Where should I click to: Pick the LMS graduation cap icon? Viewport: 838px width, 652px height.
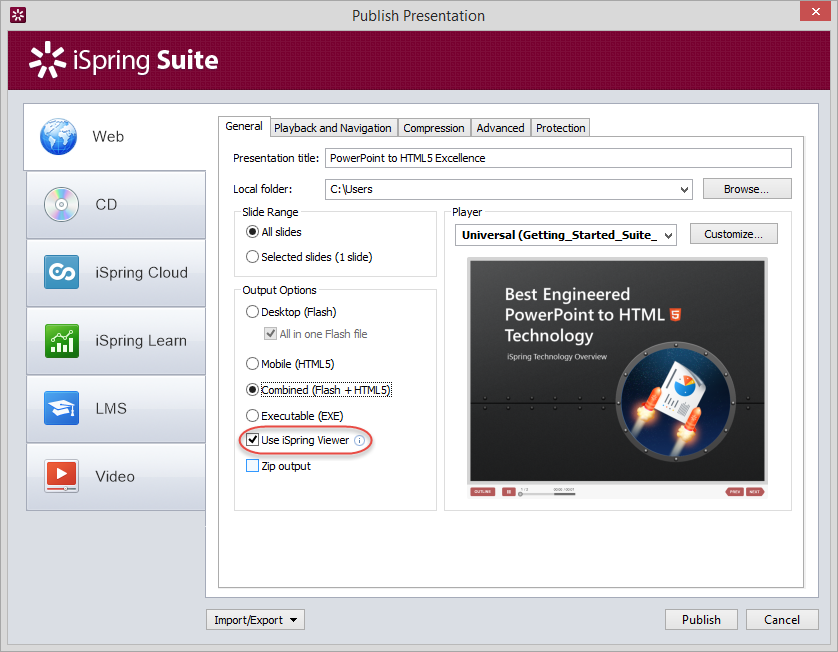pyautogui.click(x=61, y=408)
